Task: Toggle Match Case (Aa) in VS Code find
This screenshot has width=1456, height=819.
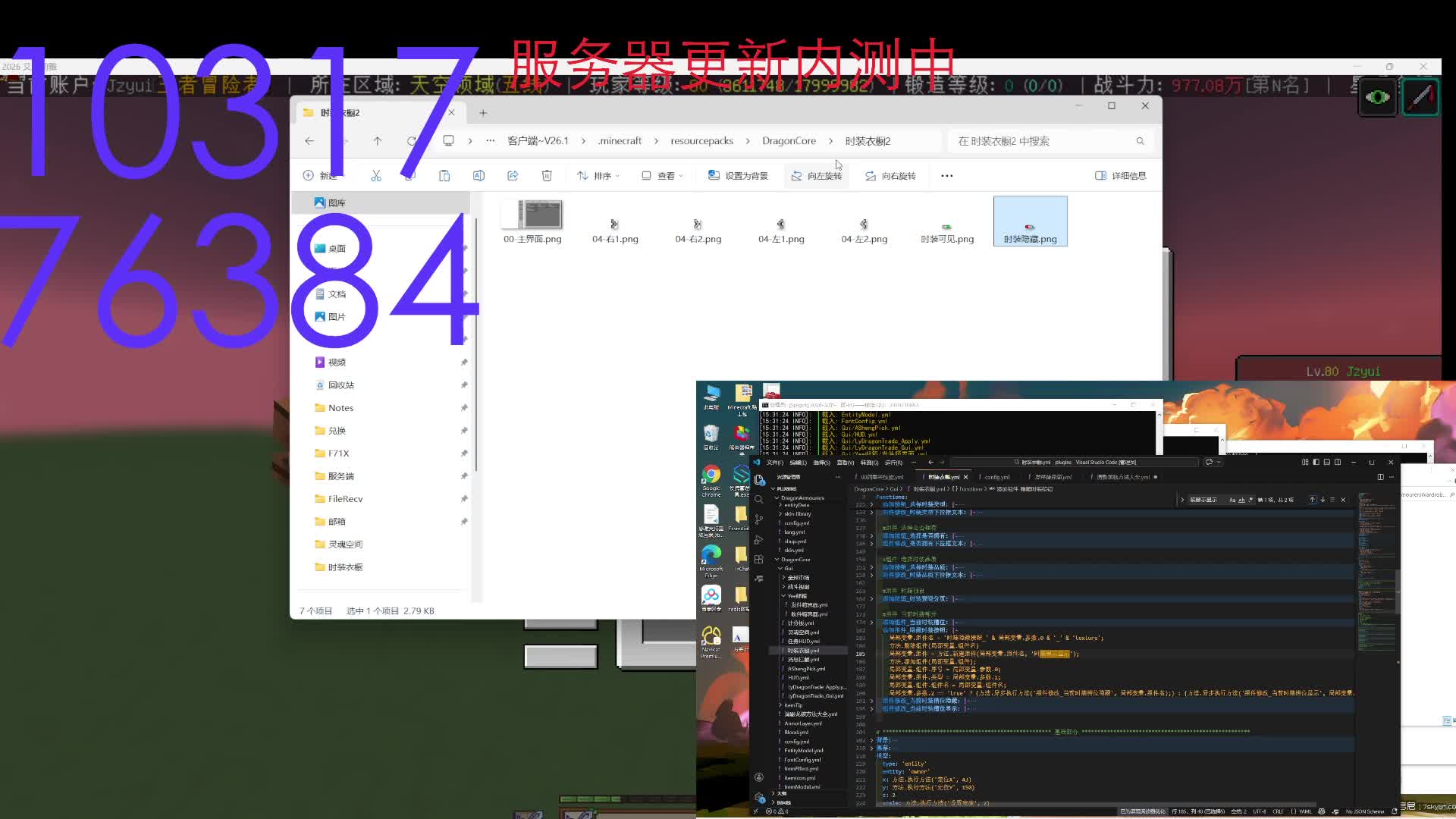Action: (x=1232, y=500)
